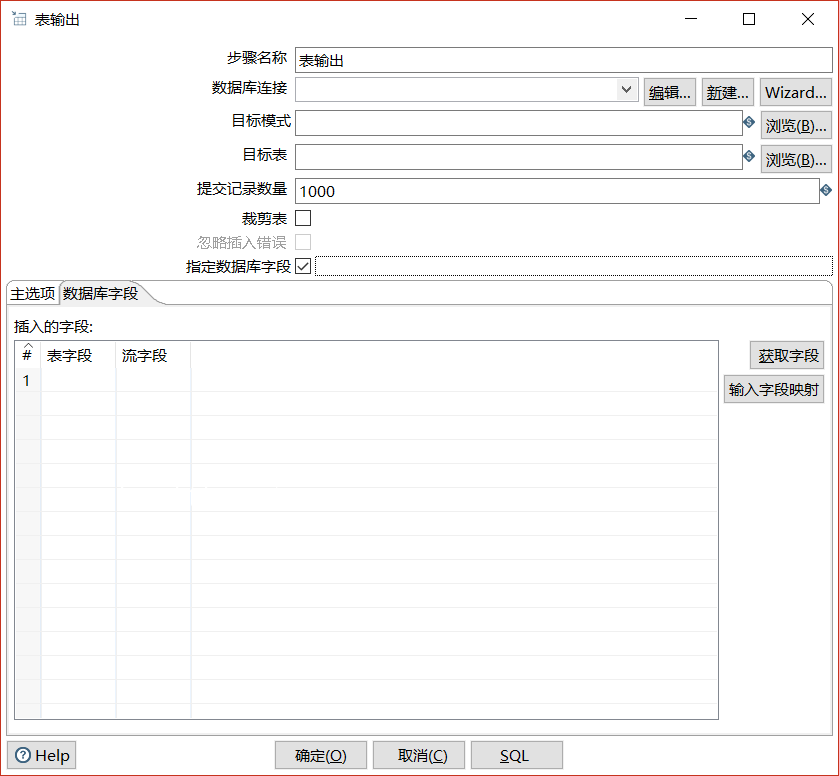Toggle the 裁剪表 checkbox

click(x=303, y=218)
